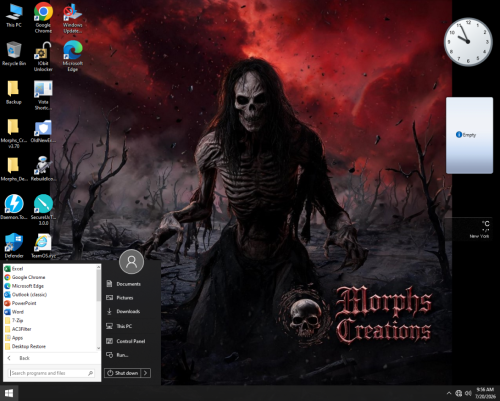The width and height of the screenshot is (500, 401).
Task: Click the New York weather gadget
Action: coord(470,229)
